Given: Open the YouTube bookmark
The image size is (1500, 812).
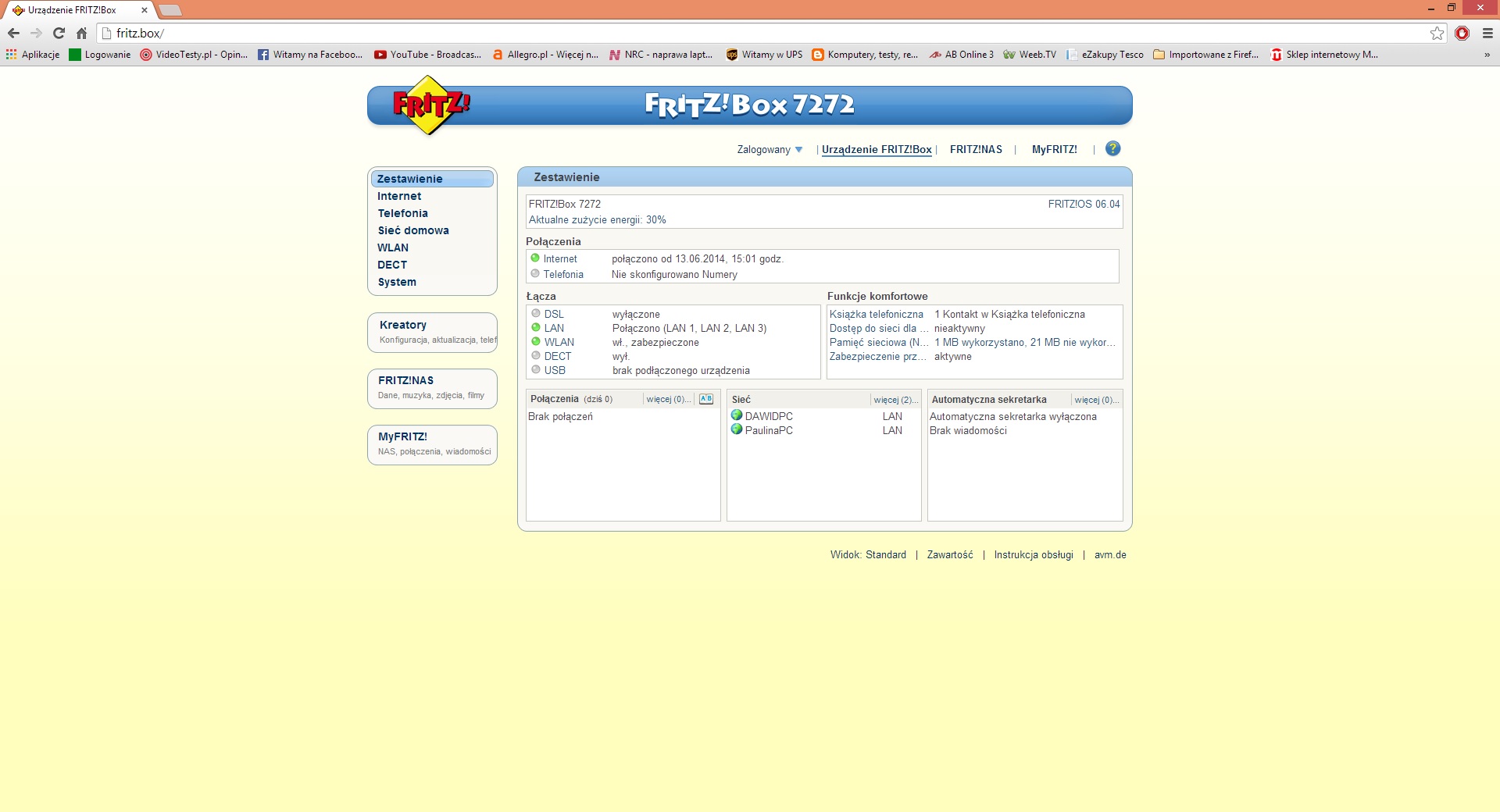Looking at the screenshot, I should (427, 55).
